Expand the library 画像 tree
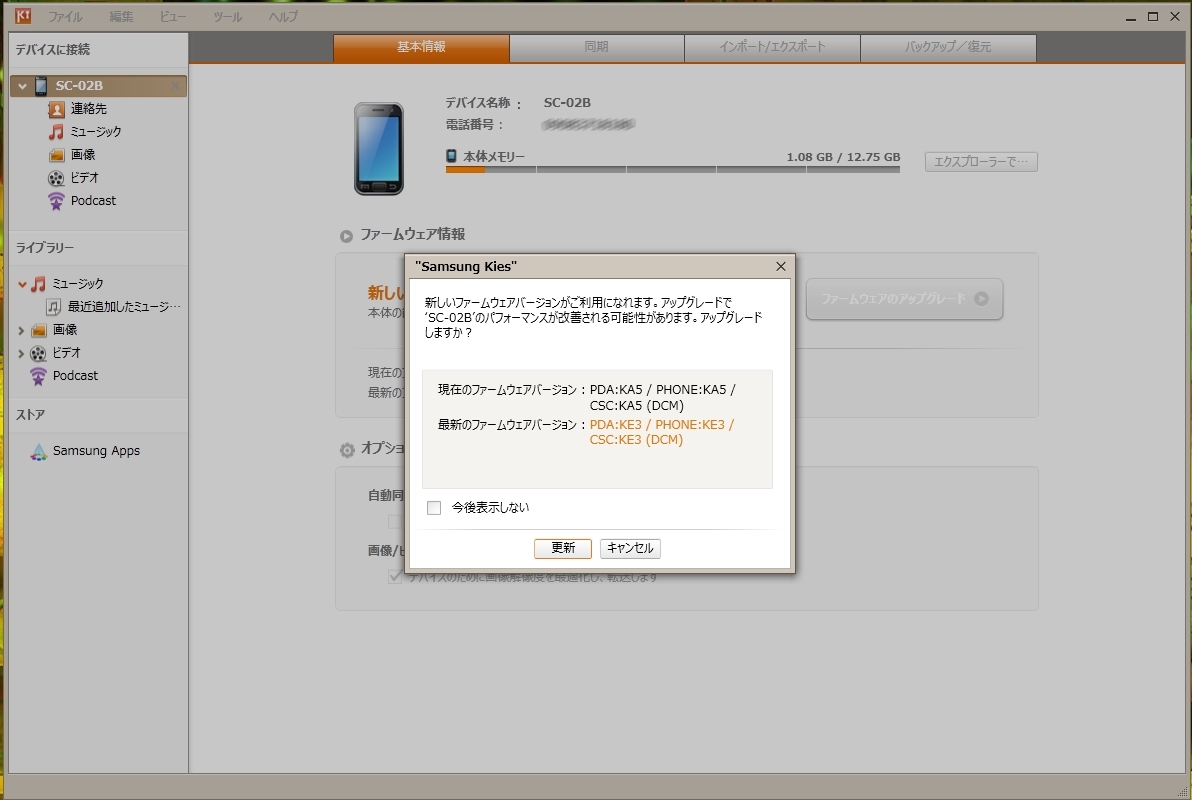Image resolution: width=1192 pixels, height=800 pixels. click(21, 330)
